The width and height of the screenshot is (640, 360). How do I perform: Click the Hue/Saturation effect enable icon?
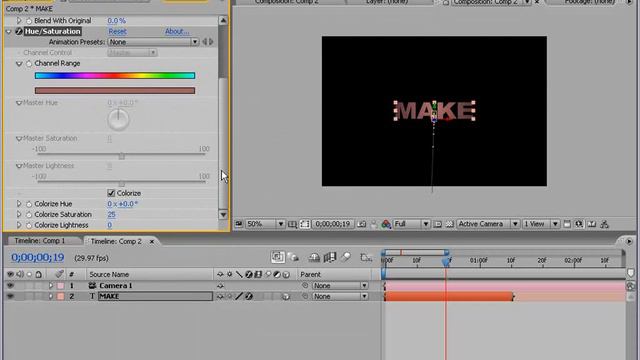[x=19, y=31]
